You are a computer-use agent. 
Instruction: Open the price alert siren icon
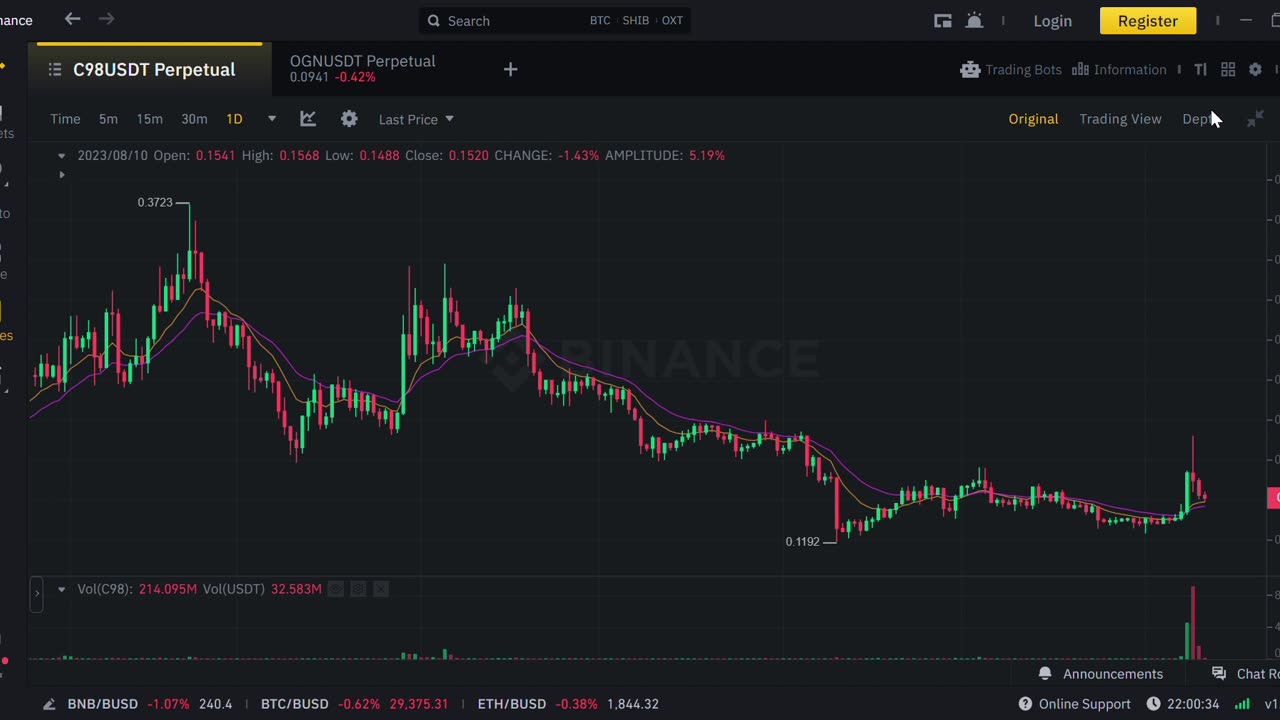coord(974,20)
